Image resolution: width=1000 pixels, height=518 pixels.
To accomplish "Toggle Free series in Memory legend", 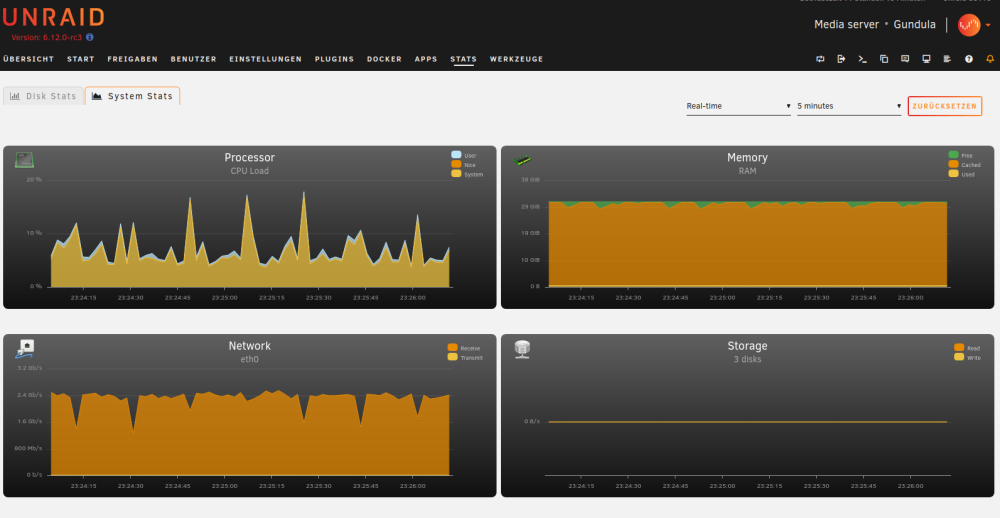I will click(961, 156).
